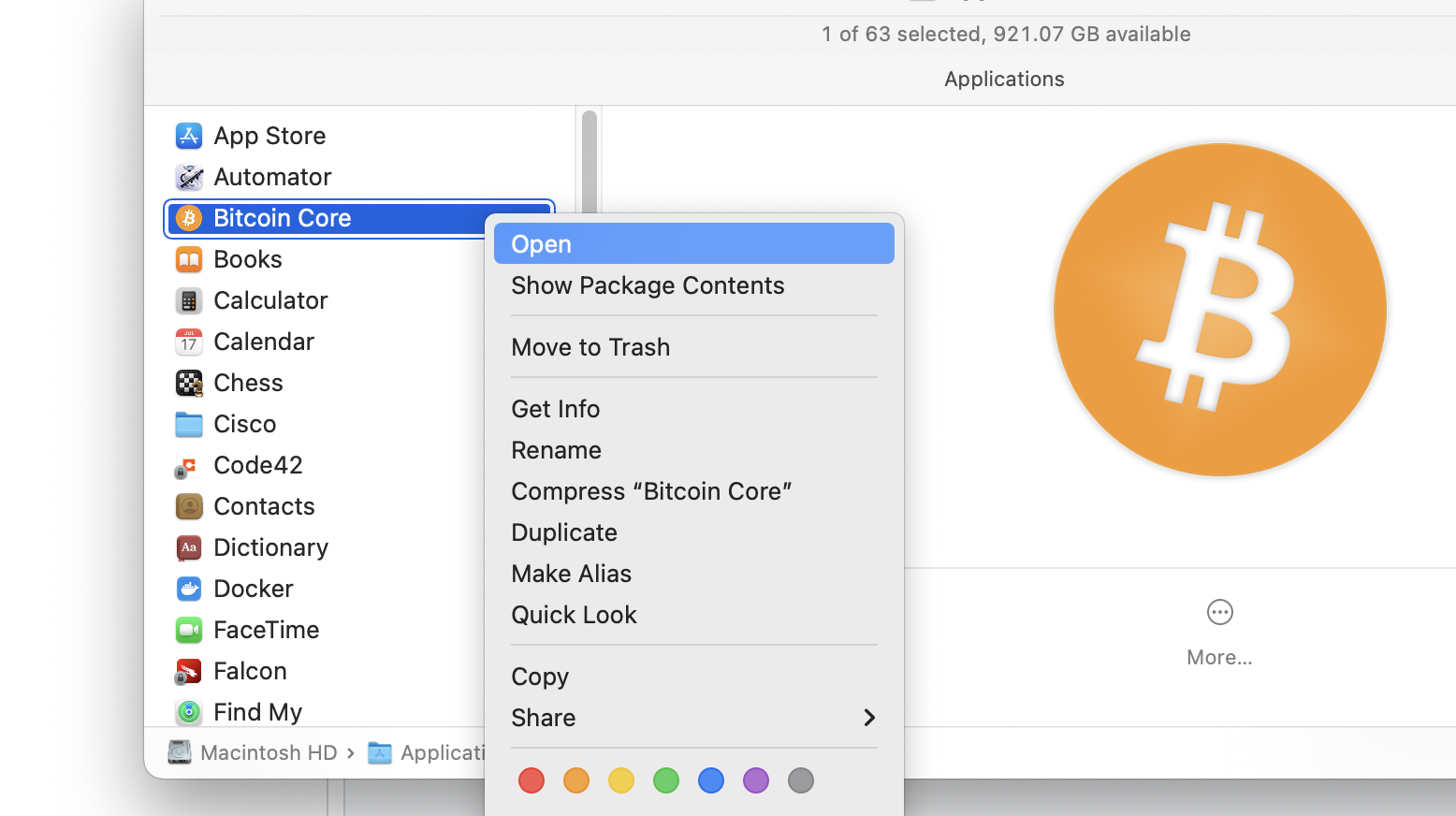Select the Bitcoin Core list icon
1456x816 pixels.
click(x=189, y=218)
